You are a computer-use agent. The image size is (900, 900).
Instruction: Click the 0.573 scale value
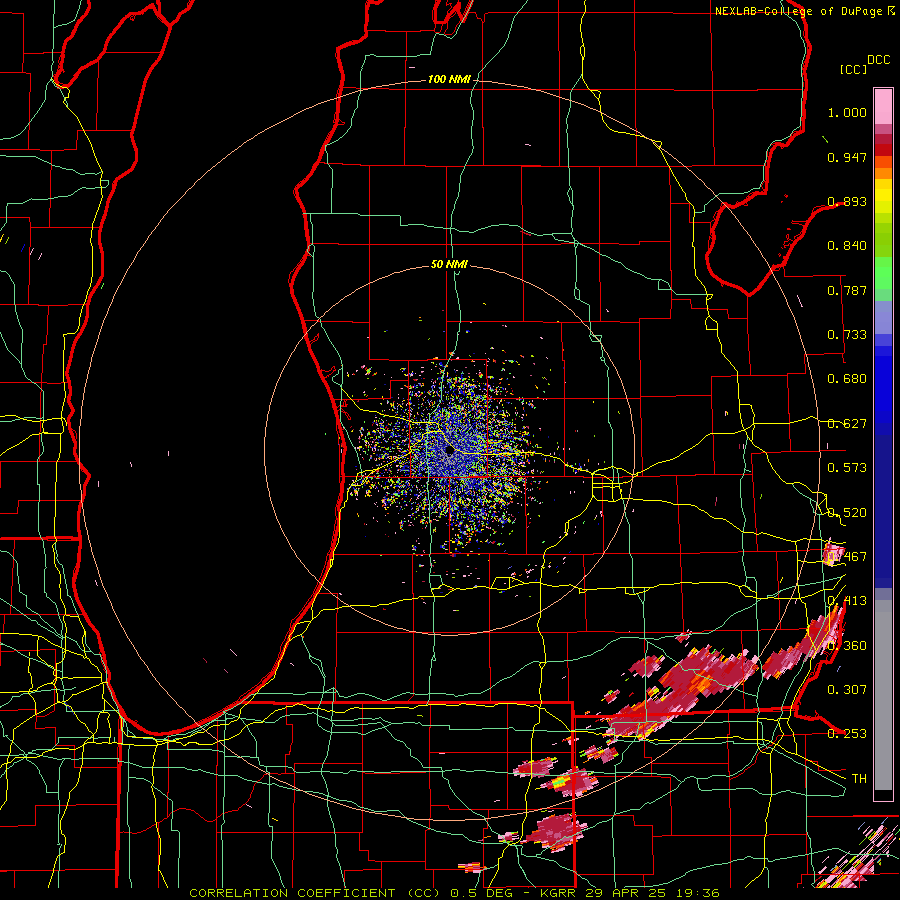pyautogui.click(x=847, y=468)
